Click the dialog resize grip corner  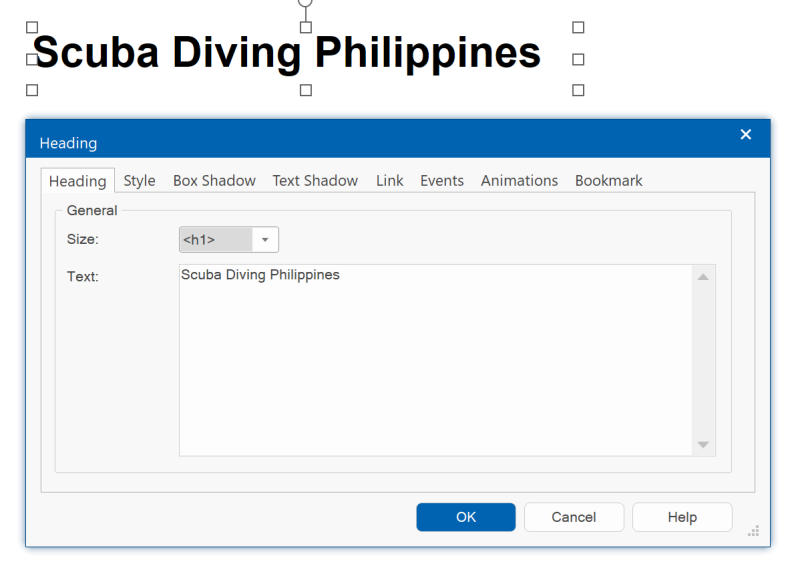point(753,531)
